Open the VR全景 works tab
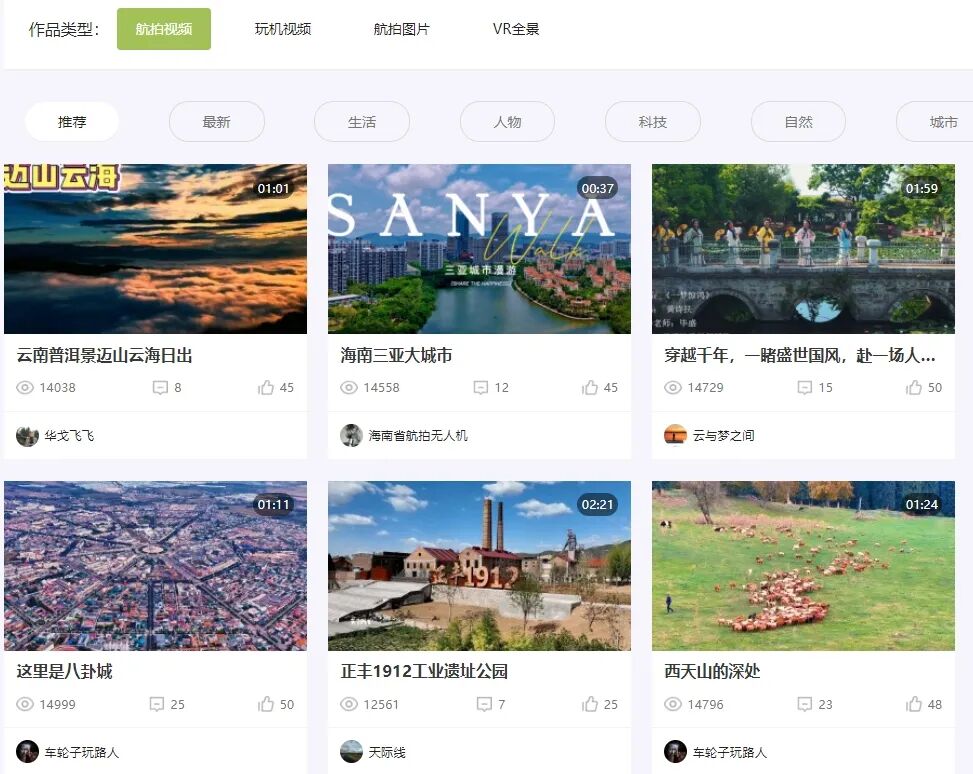 (516, 29)
